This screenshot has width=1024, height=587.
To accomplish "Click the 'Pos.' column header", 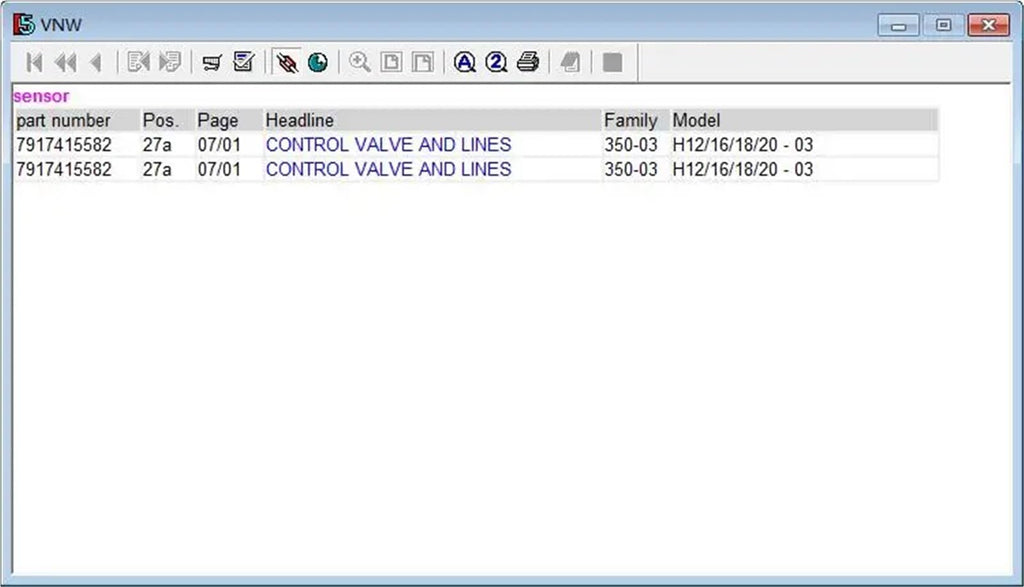I will (167, 120).
